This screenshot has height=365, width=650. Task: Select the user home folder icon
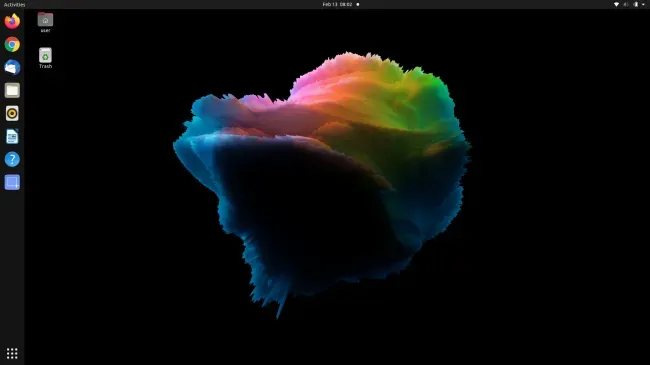click(45, 19)
